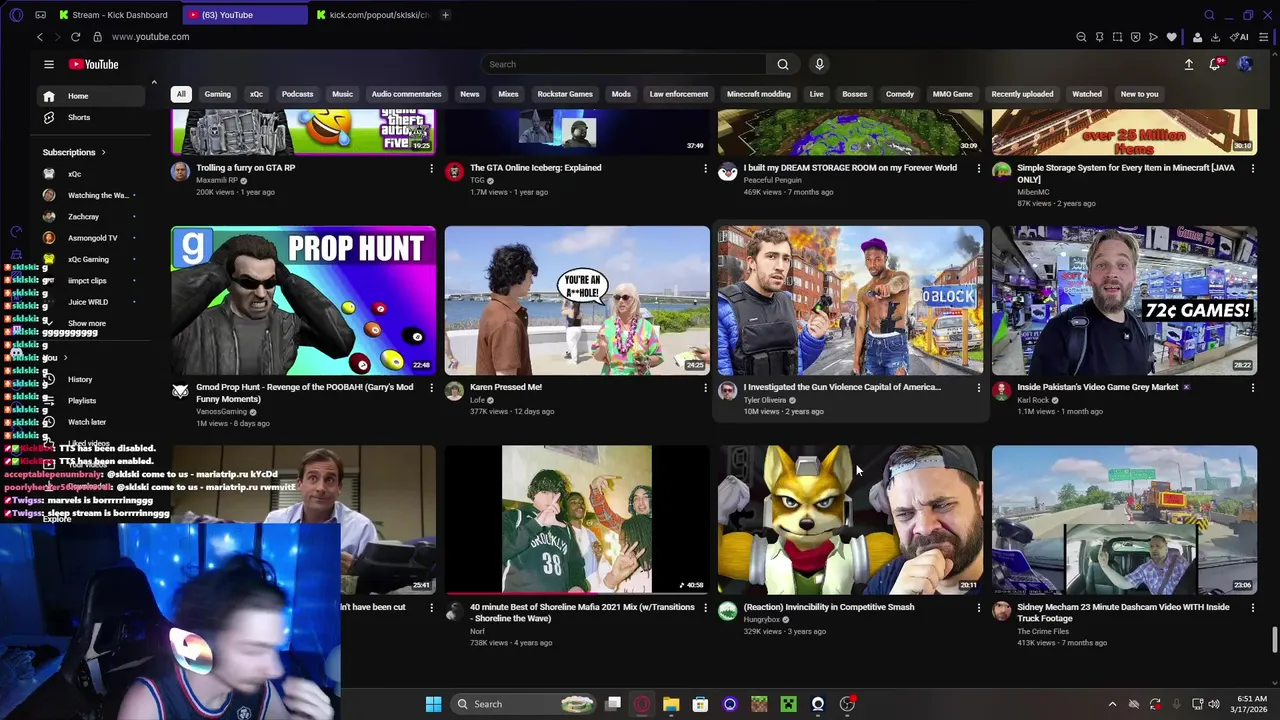Play the 72¢ Games Pakistan thumbnail
This screenshot has height=720, width=1280.
coord(1124,300)
